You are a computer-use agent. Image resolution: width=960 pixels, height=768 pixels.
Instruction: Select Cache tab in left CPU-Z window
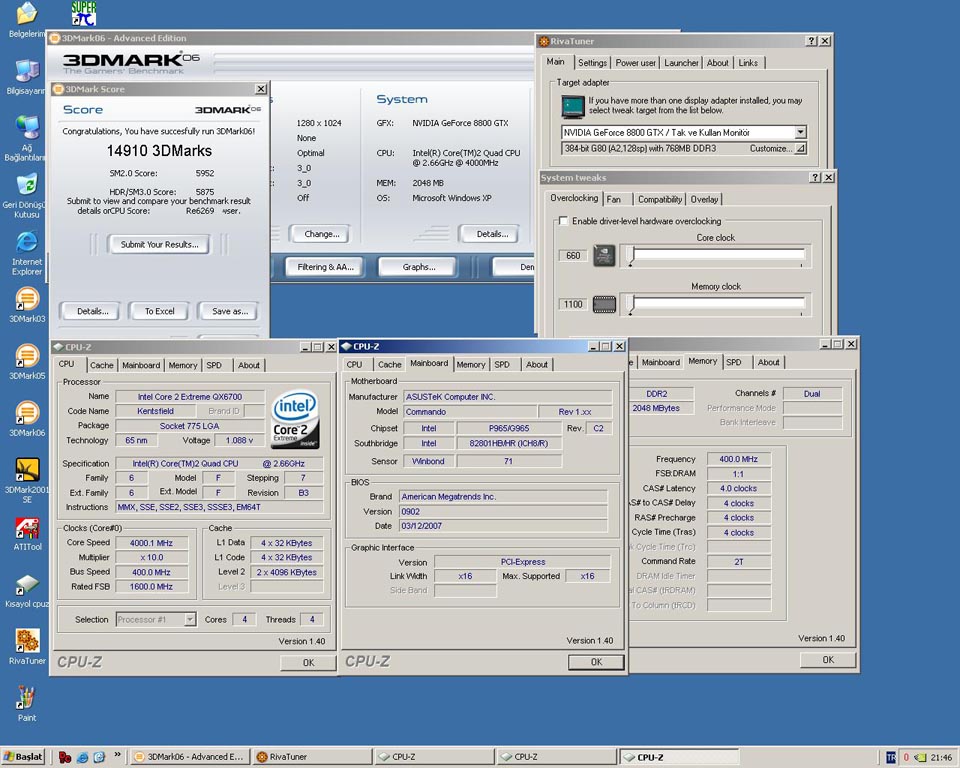pyautogui.click(x=102, y=365)
